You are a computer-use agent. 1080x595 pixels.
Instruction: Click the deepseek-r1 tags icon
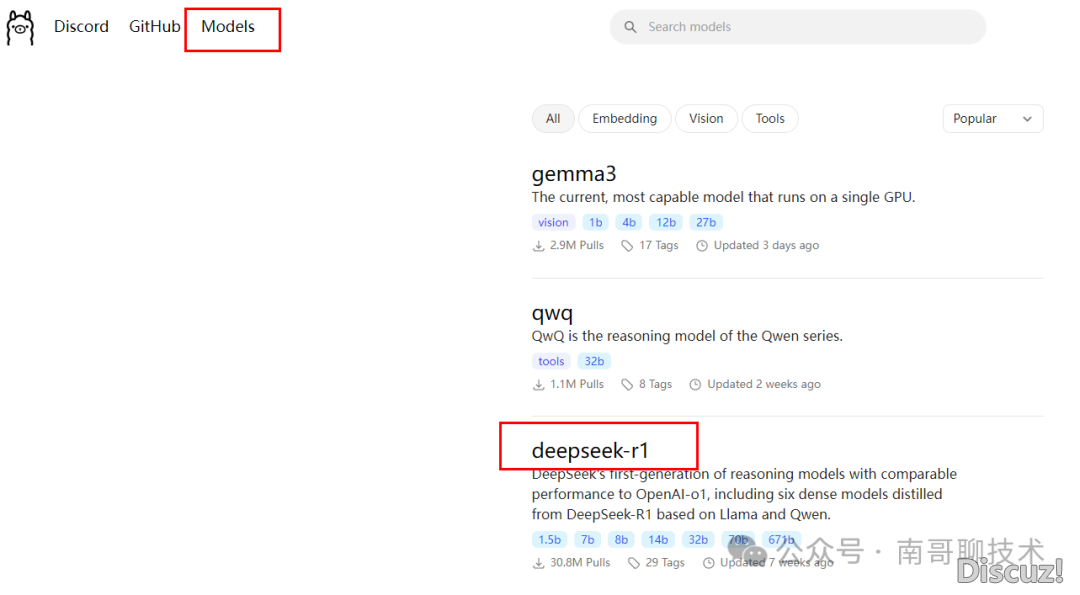click(x=634, y=563)
